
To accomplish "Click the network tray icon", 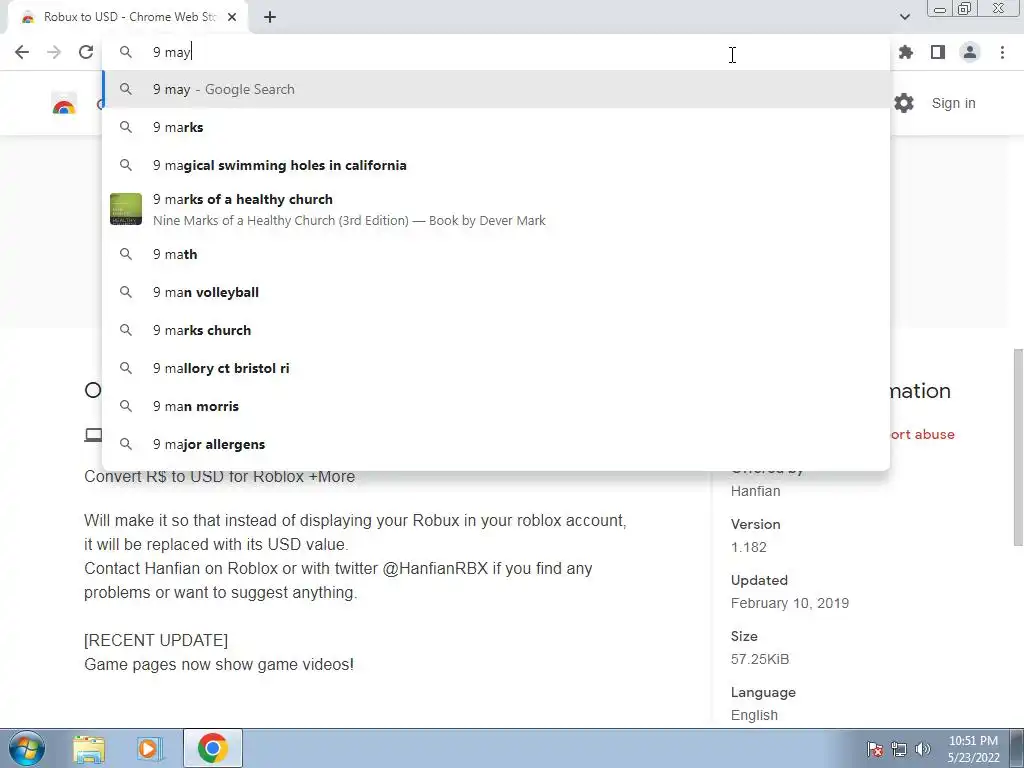I will [x=899, y=749].
